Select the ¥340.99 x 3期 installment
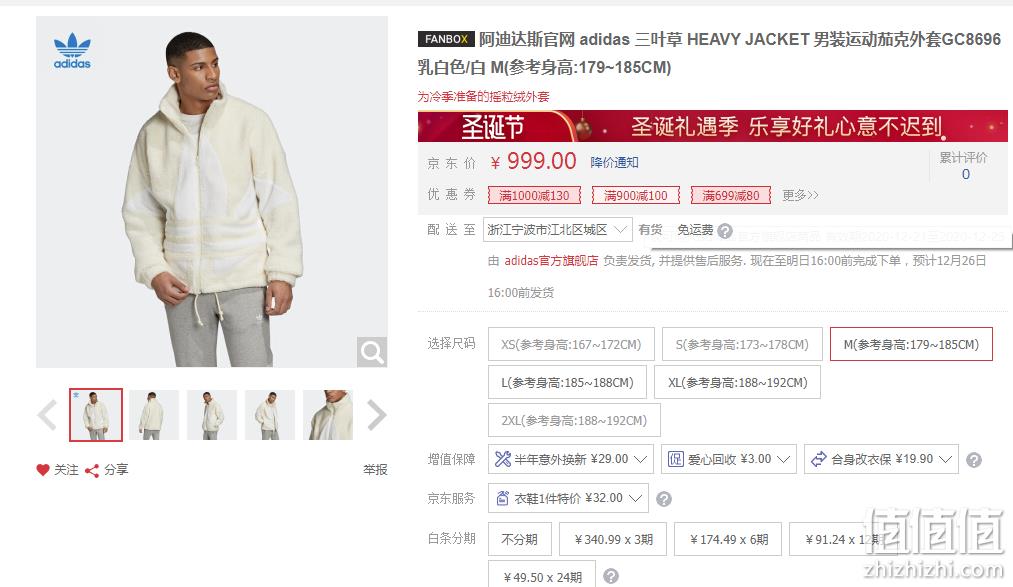This screenshot has height=587, width=1013. click(x=613, y=539)
